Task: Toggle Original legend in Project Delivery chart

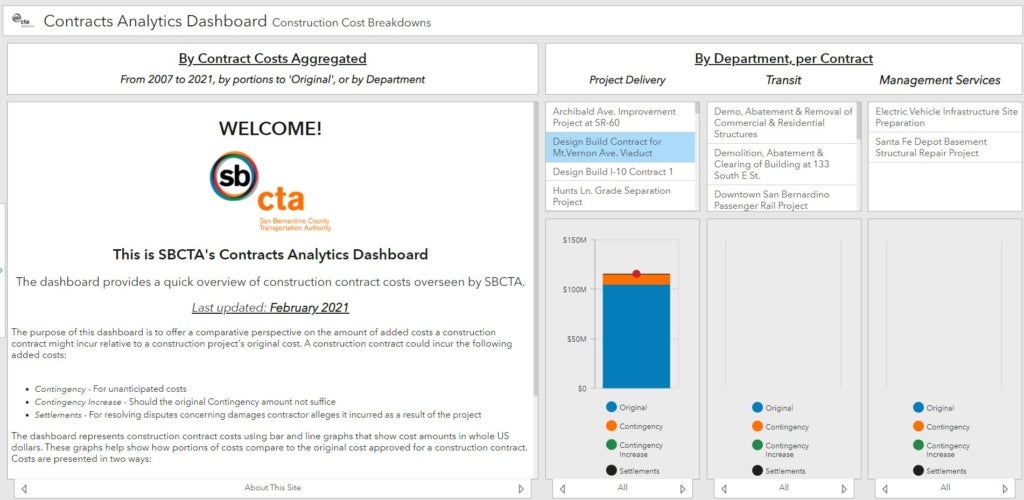Action: 626,407
